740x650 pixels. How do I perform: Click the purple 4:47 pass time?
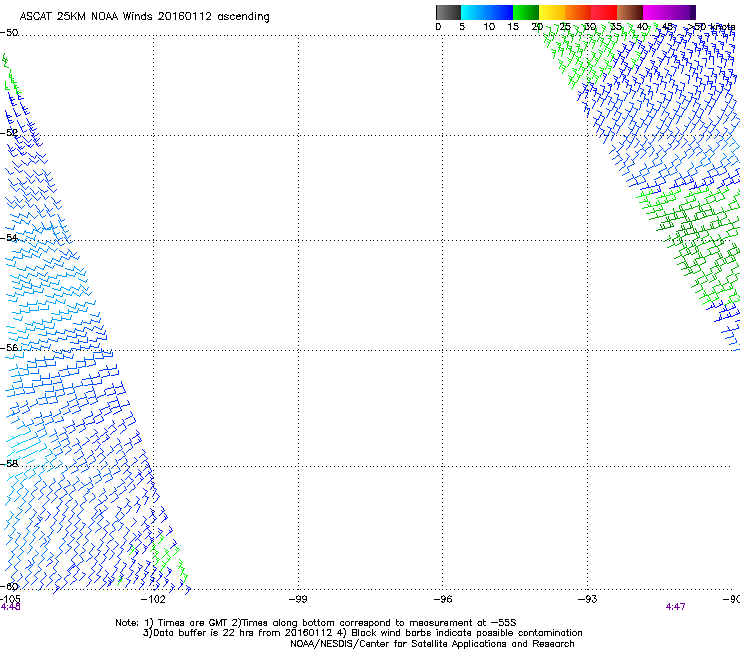pos(675,607)
